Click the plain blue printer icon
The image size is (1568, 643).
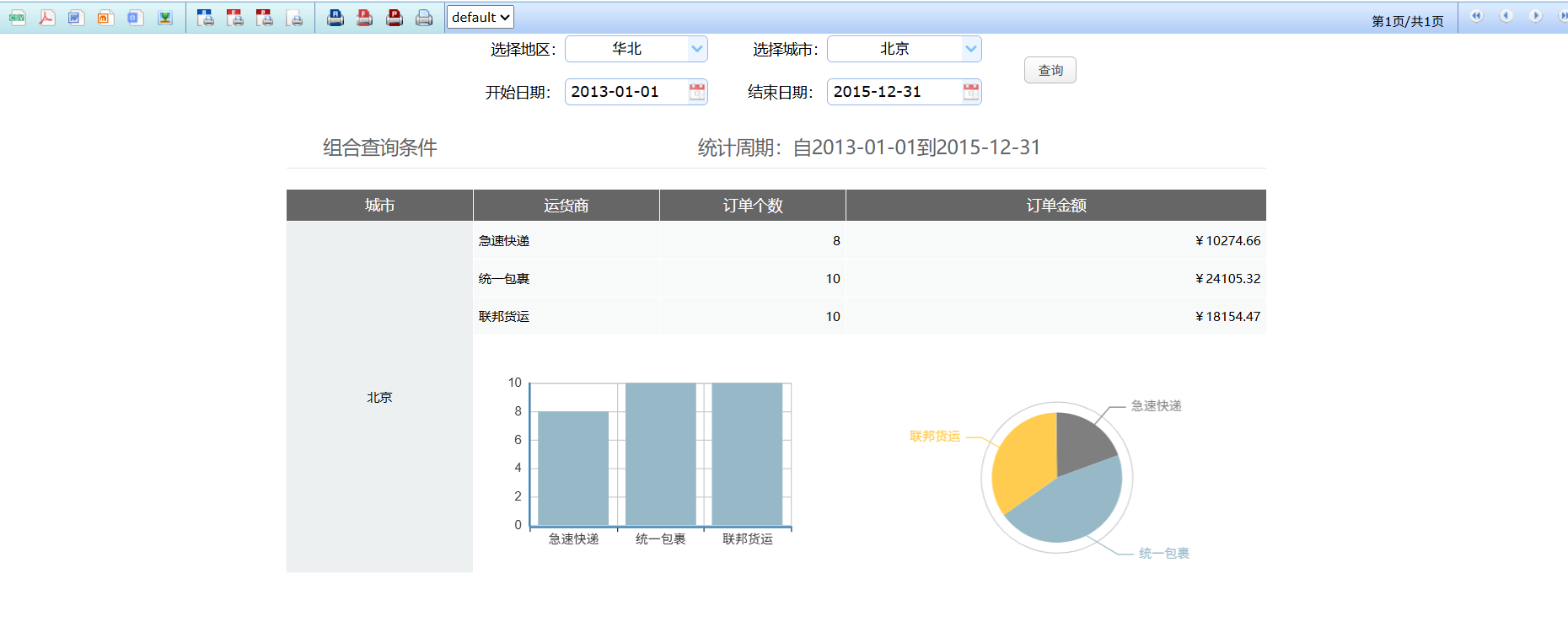point(424,18)
